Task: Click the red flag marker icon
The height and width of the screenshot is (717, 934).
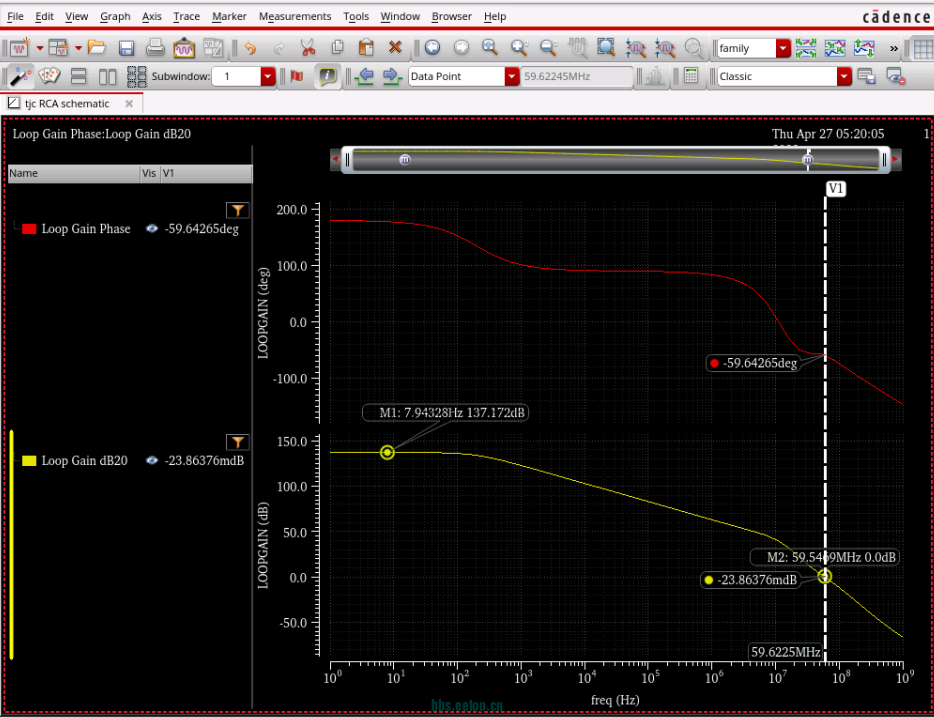Action: click(x=297, y=76)
